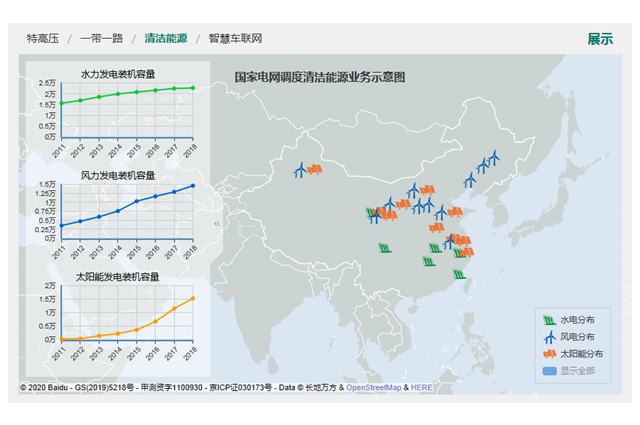Click 2018 data point on wind power chart
Screen dimensions: 640x425
point(191,186)
